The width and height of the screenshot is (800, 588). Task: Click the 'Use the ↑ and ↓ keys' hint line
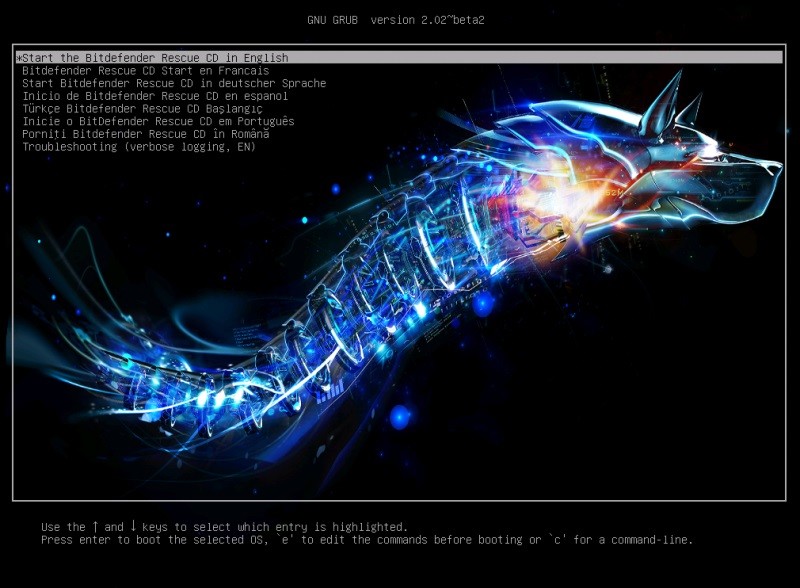(224, 527)
